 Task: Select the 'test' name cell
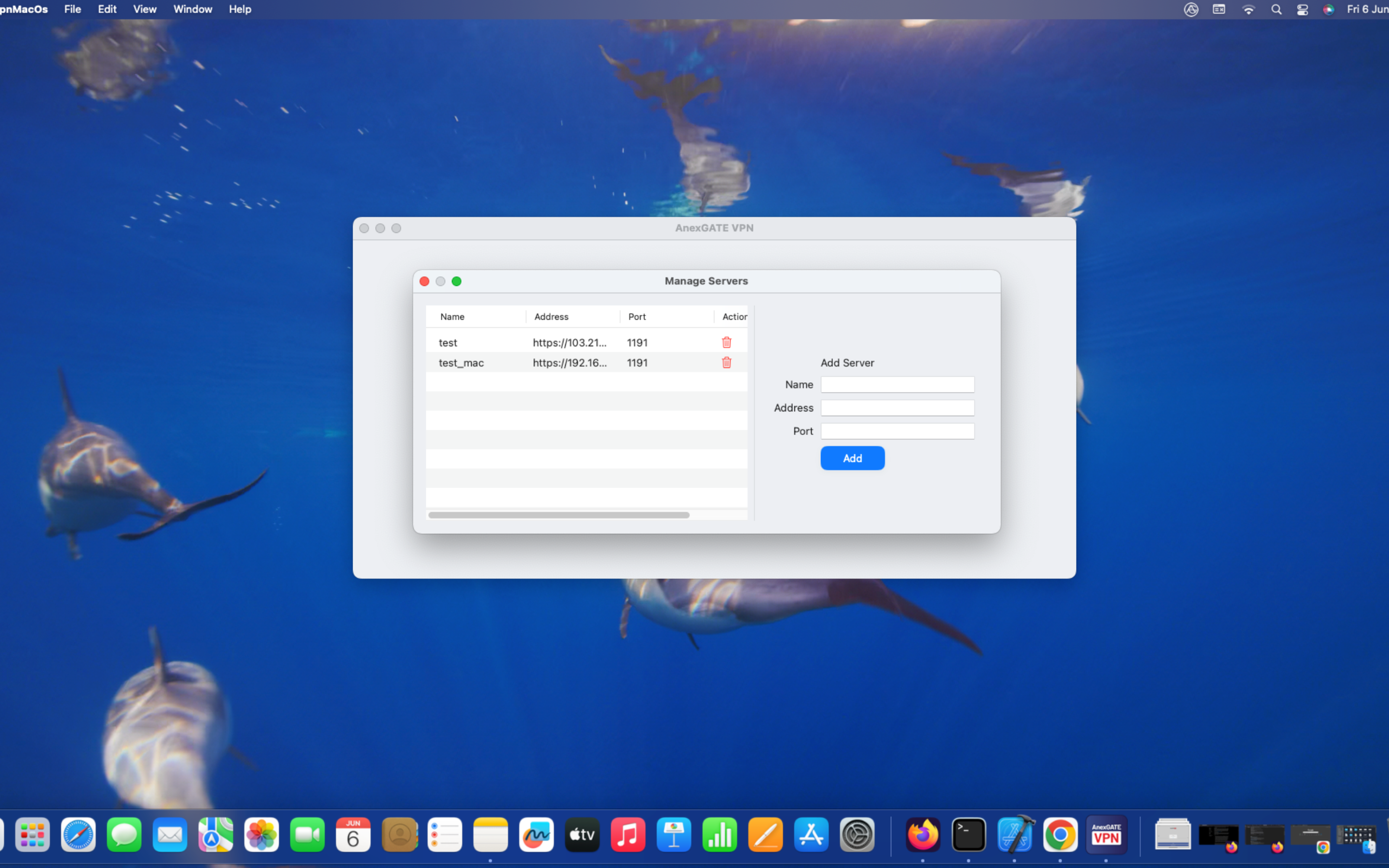448,343
